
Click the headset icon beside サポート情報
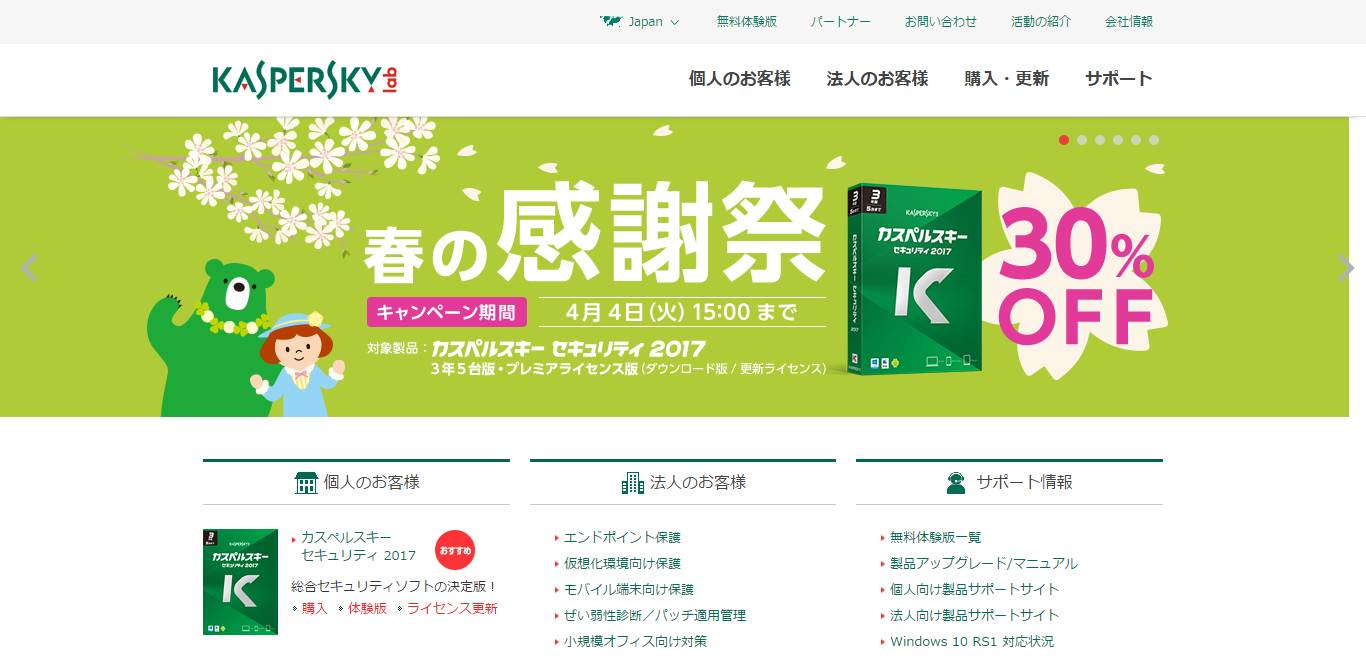point(956,483)
